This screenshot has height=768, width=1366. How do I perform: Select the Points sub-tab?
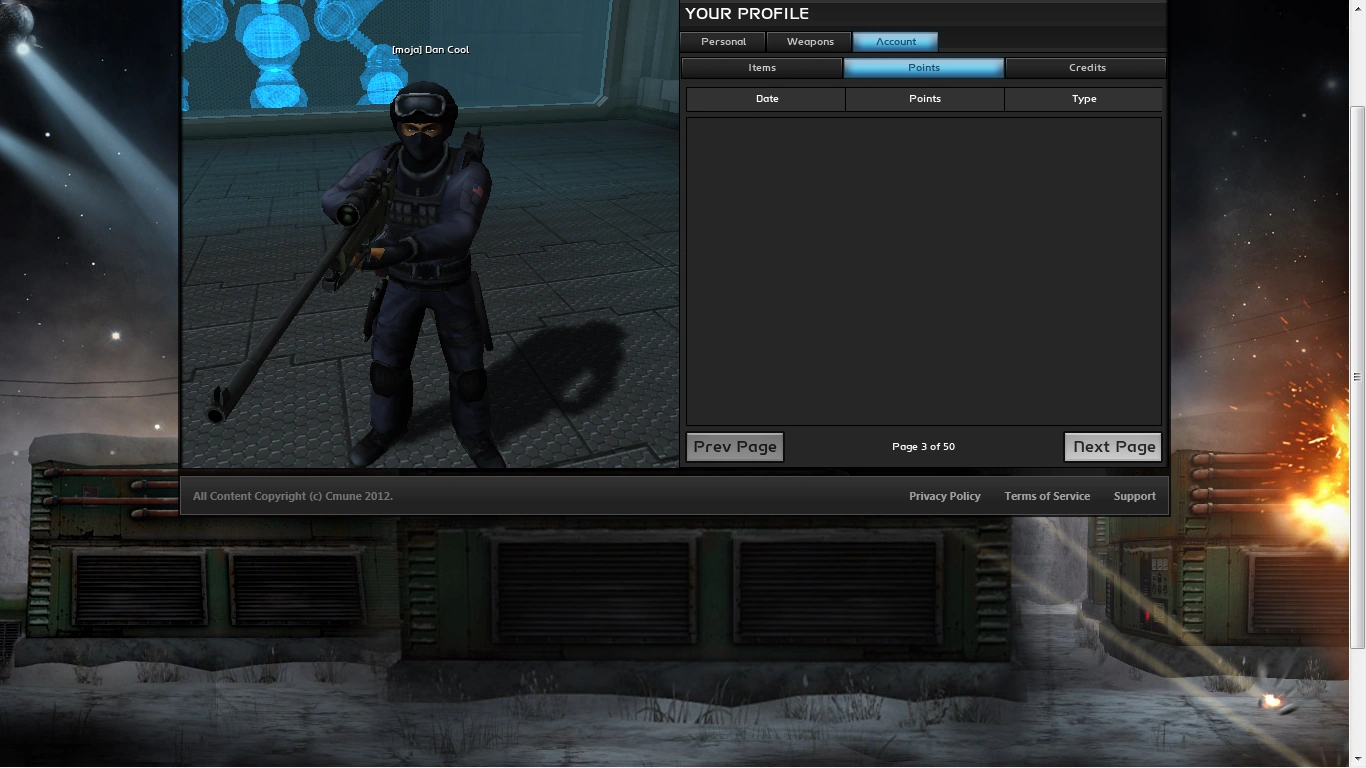point(924,68)
